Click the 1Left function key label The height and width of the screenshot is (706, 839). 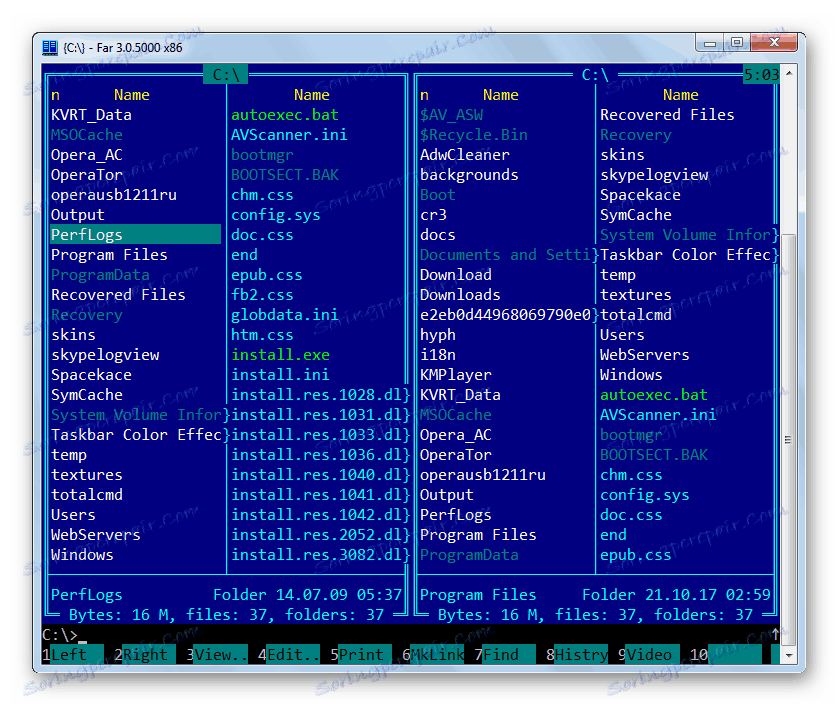click(73, 655)
